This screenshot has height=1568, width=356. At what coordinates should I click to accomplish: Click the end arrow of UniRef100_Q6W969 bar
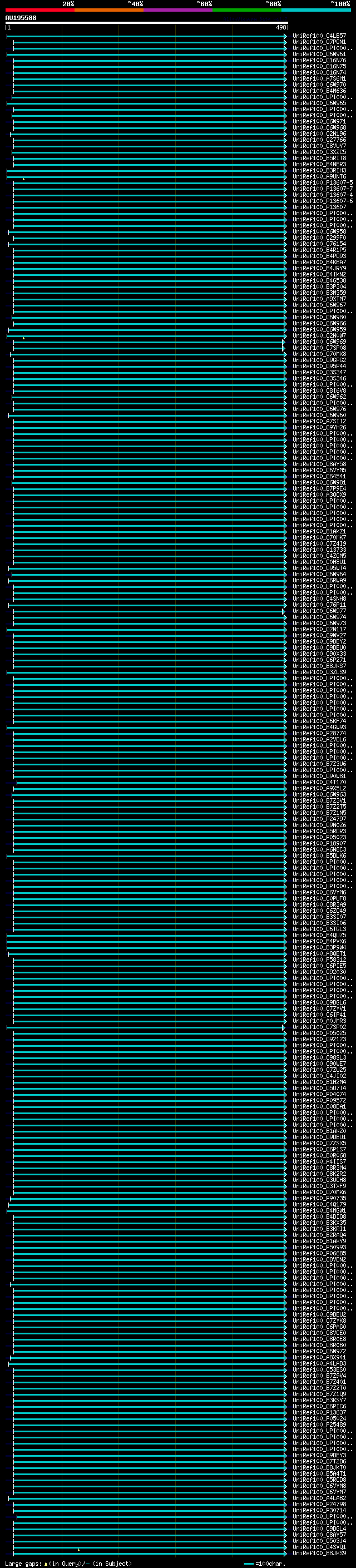pyautogui.click(x=284, y=342)
